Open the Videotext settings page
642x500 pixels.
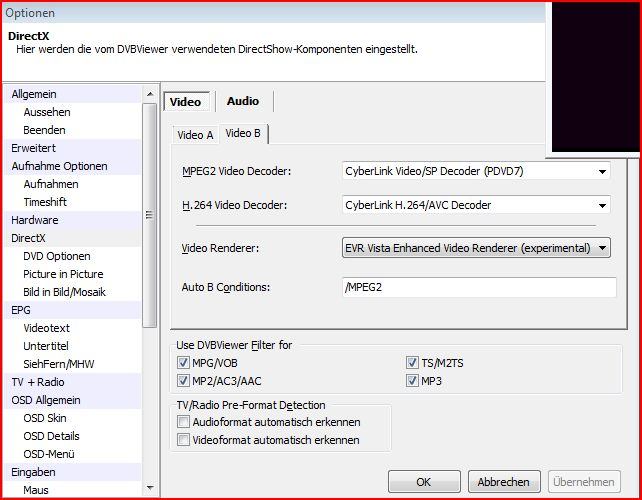[x=73, y=328]
